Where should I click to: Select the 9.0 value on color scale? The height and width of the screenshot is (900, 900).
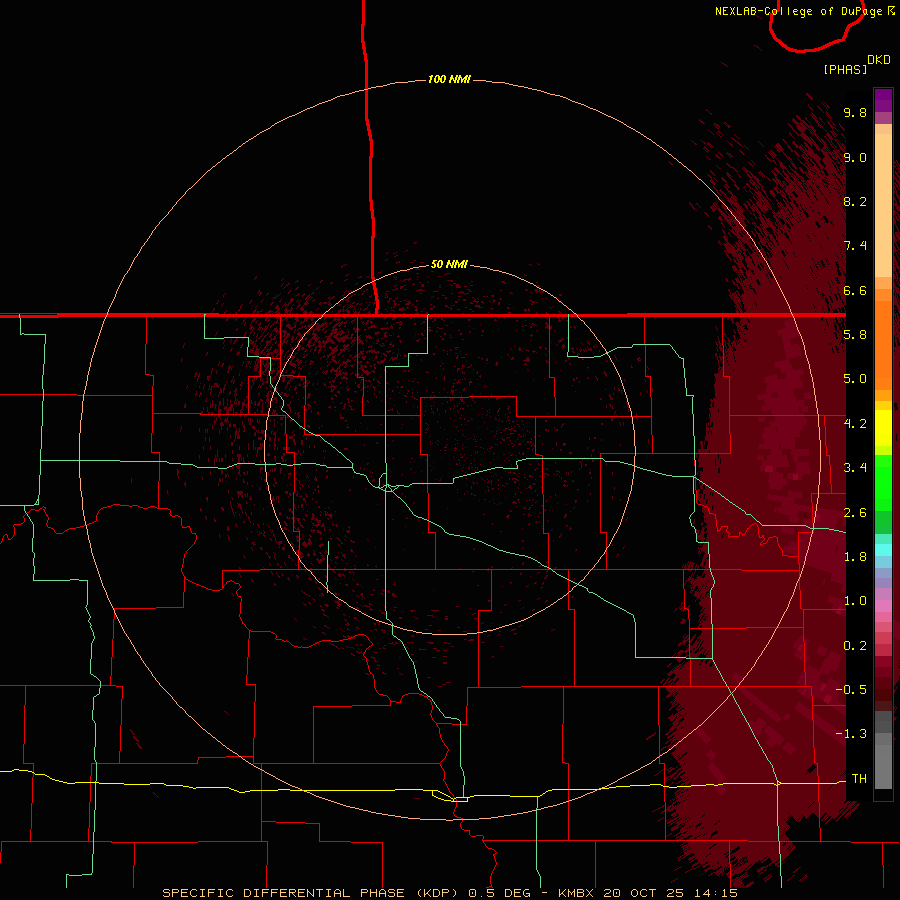855,157
